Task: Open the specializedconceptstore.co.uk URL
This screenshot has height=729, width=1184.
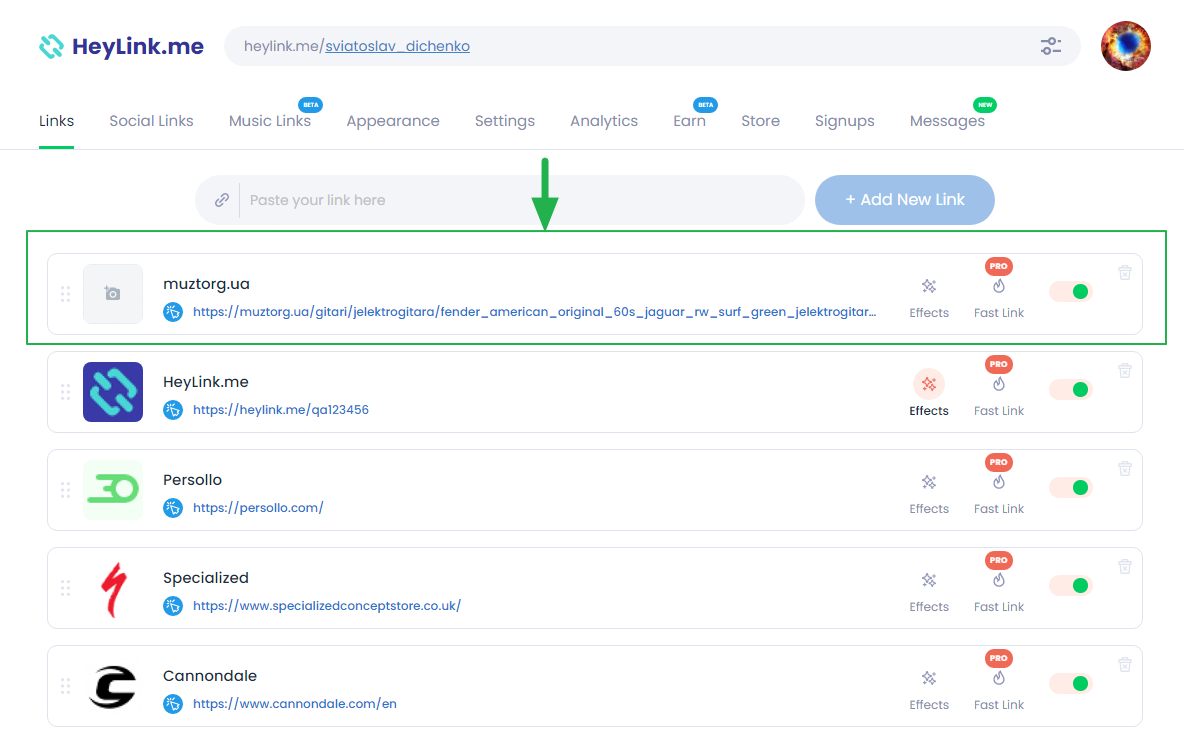Action: tap(327, 606)
